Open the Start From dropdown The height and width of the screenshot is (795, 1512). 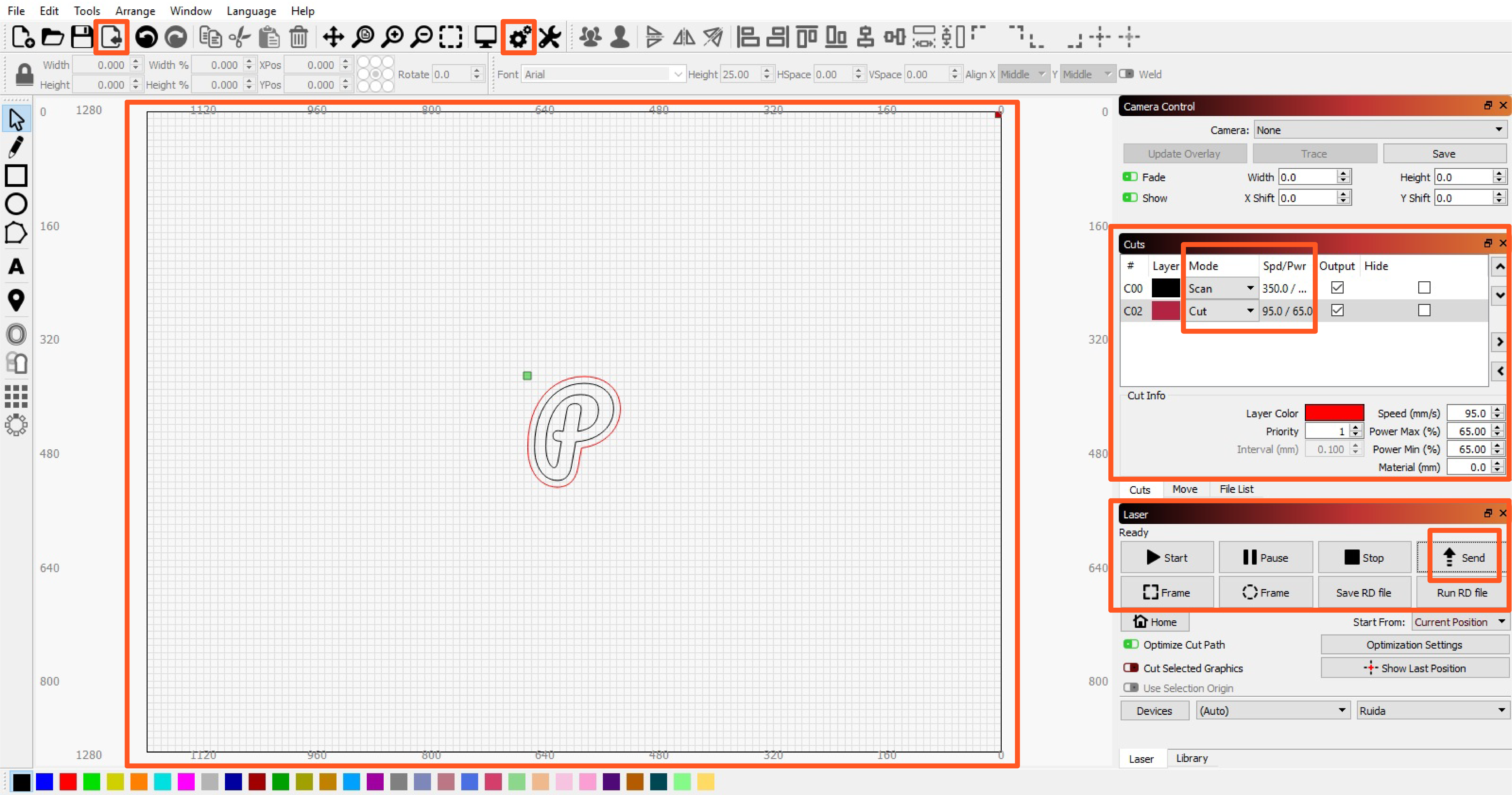point(1460,622)
